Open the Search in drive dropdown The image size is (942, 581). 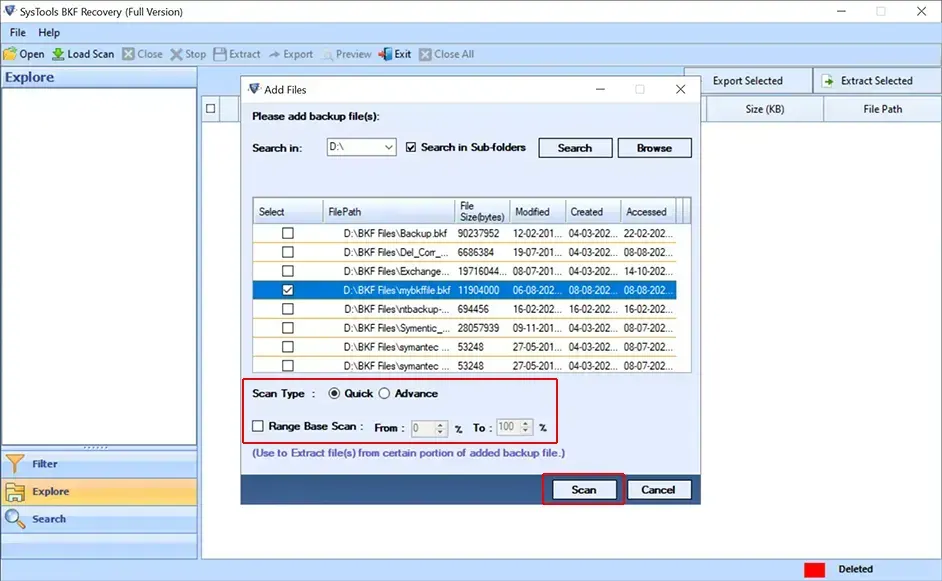pos(389,147)
